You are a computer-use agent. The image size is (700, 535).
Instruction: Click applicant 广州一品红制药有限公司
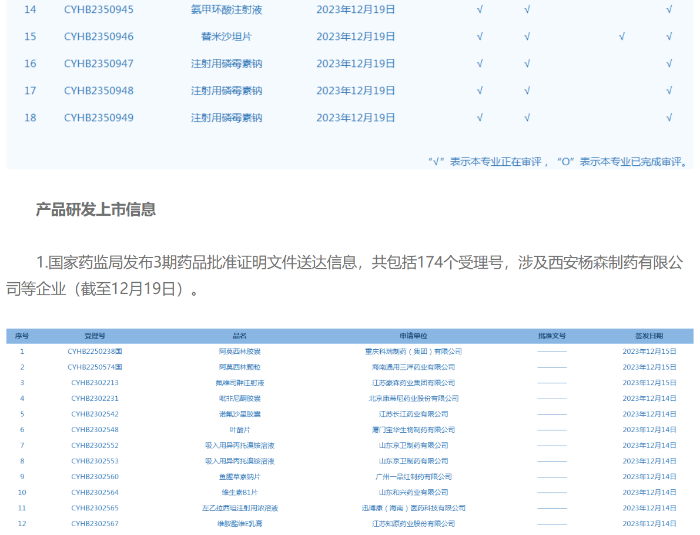tap(413, 477)
